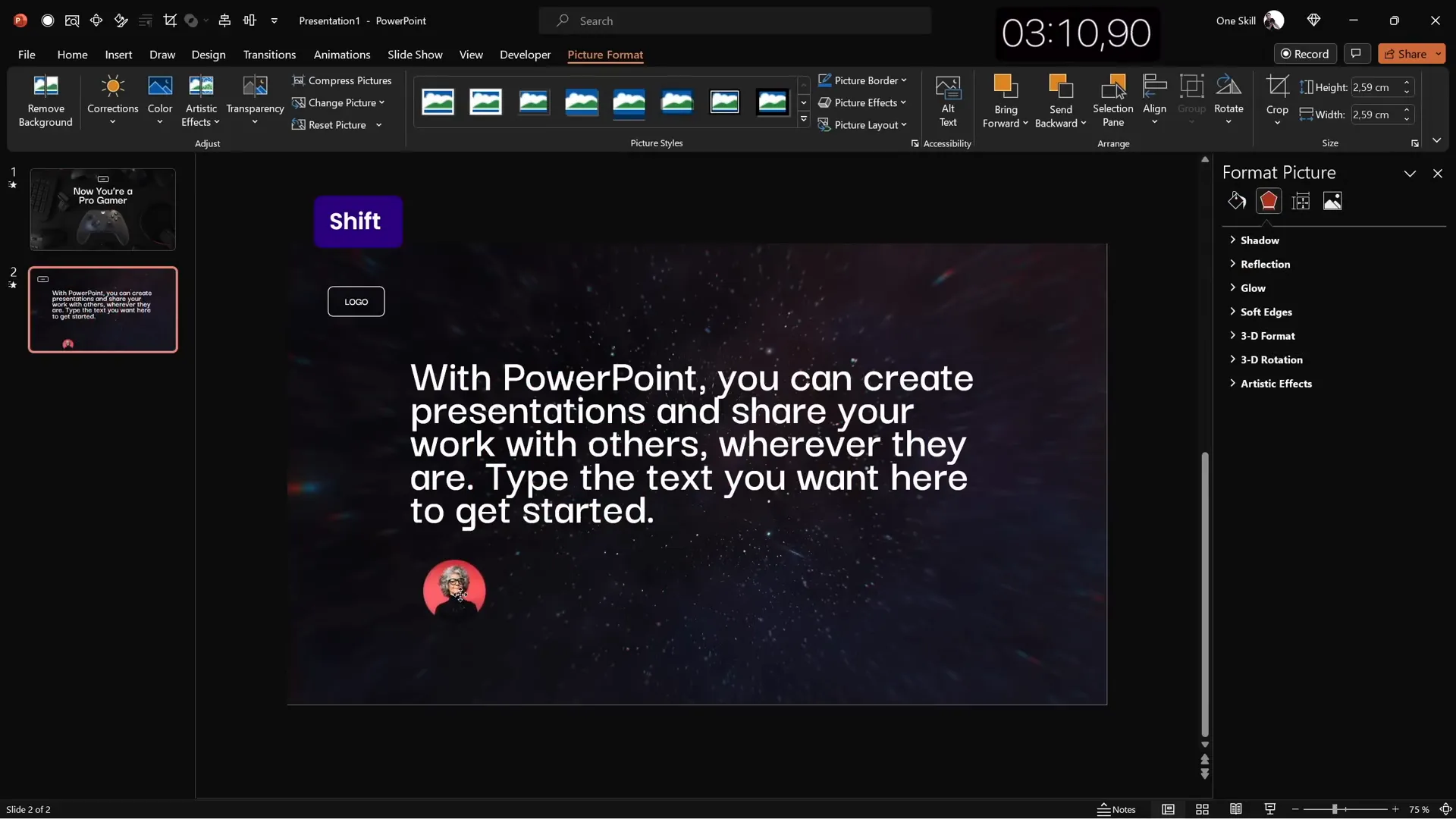The height and width of the screenshot is (819, 1456).
Task: Open the Picture Effects dropdown
Action: (862, 102)
